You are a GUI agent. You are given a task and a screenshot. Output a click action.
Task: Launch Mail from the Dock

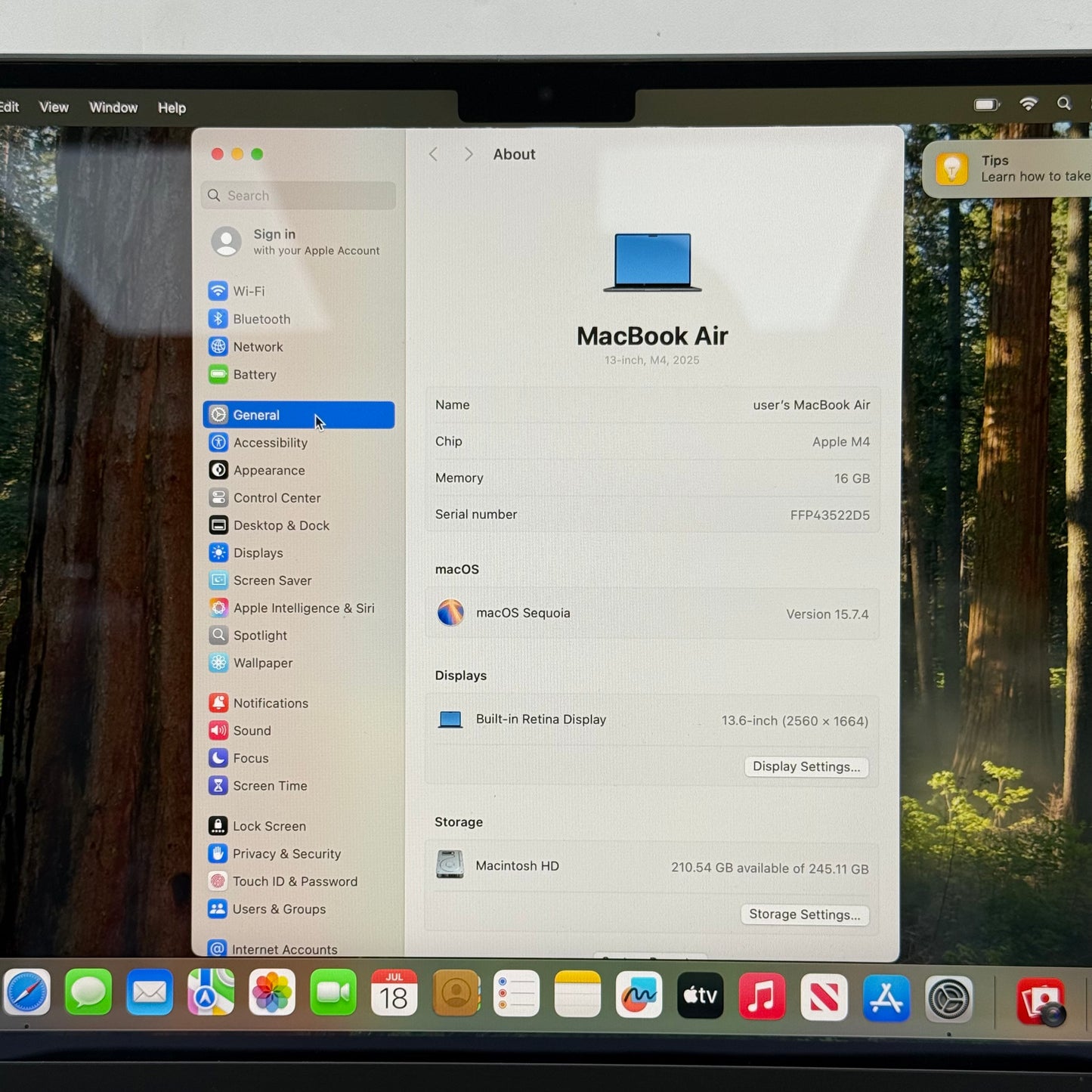click(x=150, y=992)
